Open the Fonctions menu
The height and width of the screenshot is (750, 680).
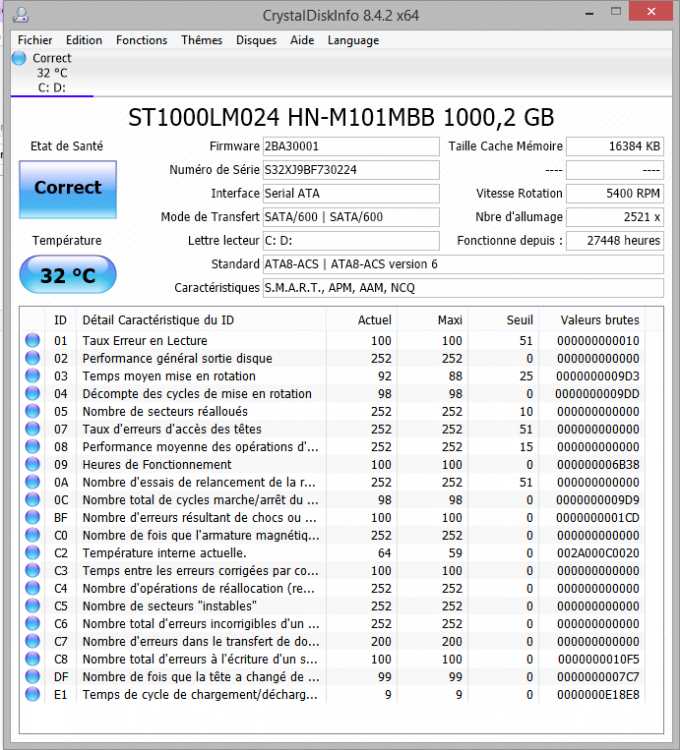(141, 40)
